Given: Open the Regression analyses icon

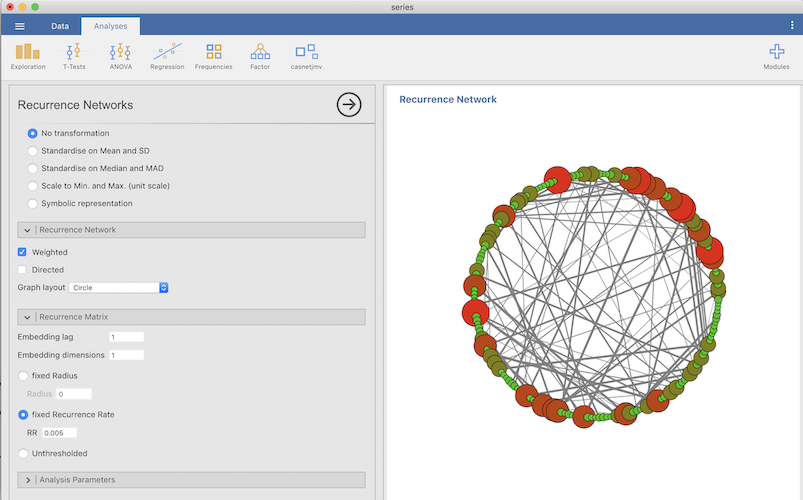Looking at the screenshot, I should coord(167,55).
